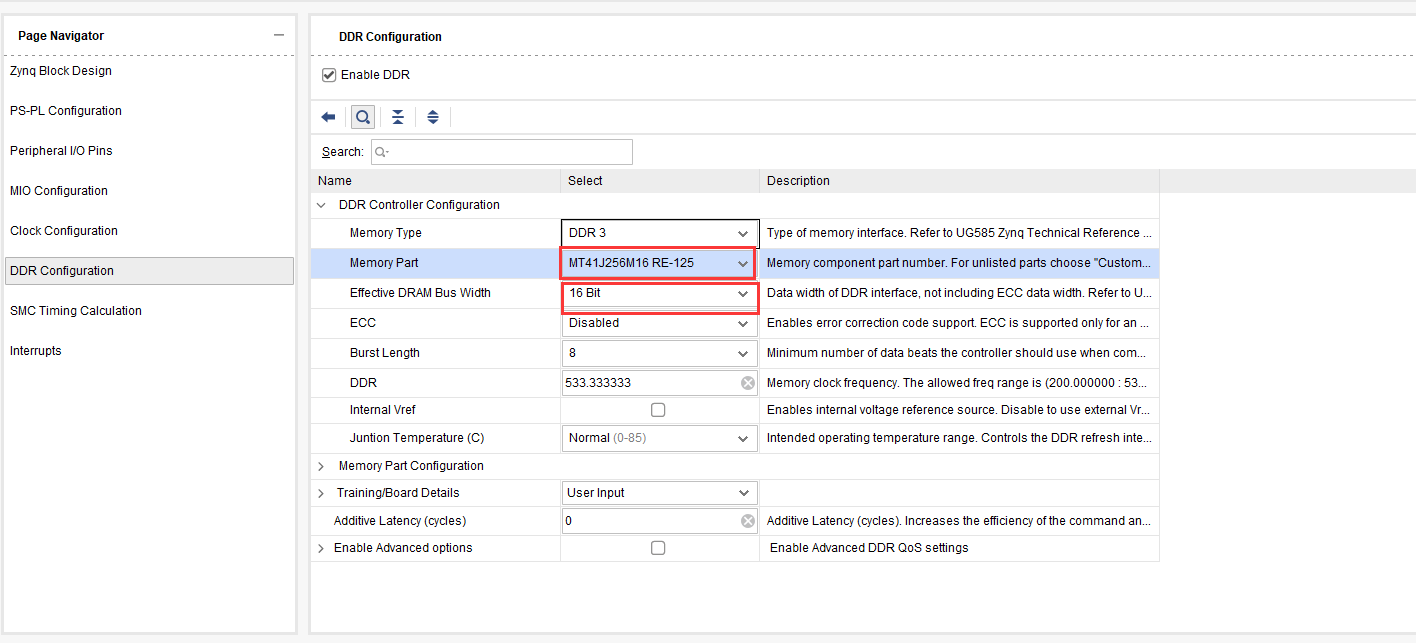Open the Junction Temperature dropdown
1416x643 pixels.
659,438
